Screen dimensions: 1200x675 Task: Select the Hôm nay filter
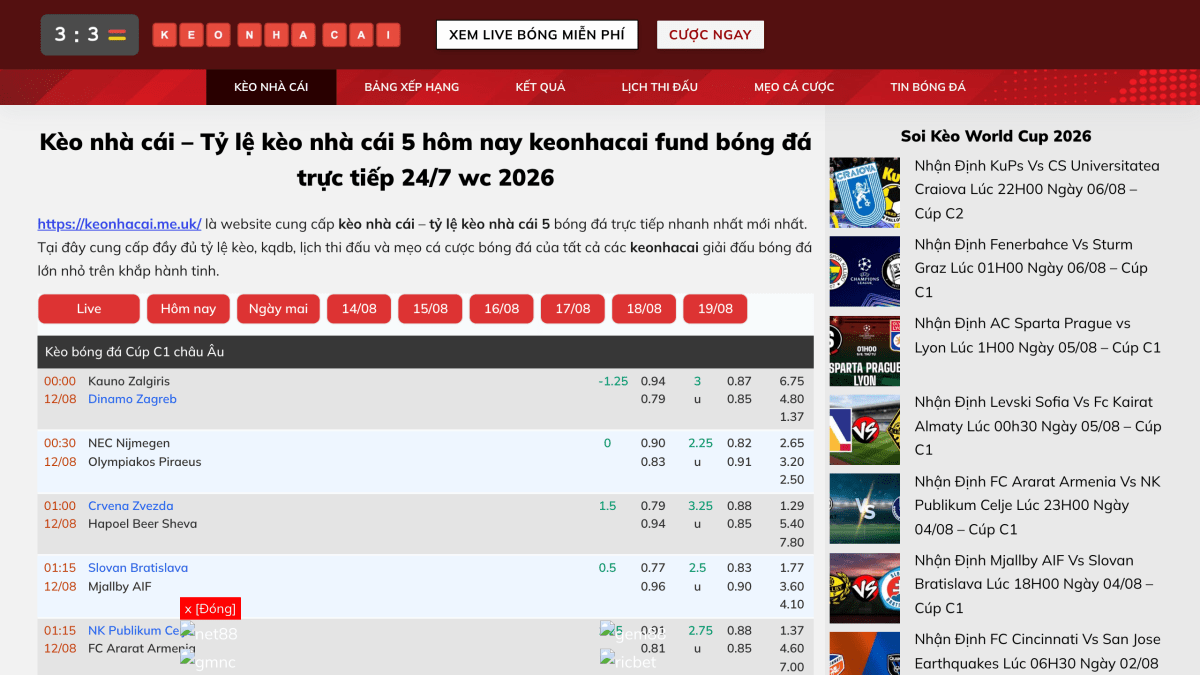tap(189, 309)
